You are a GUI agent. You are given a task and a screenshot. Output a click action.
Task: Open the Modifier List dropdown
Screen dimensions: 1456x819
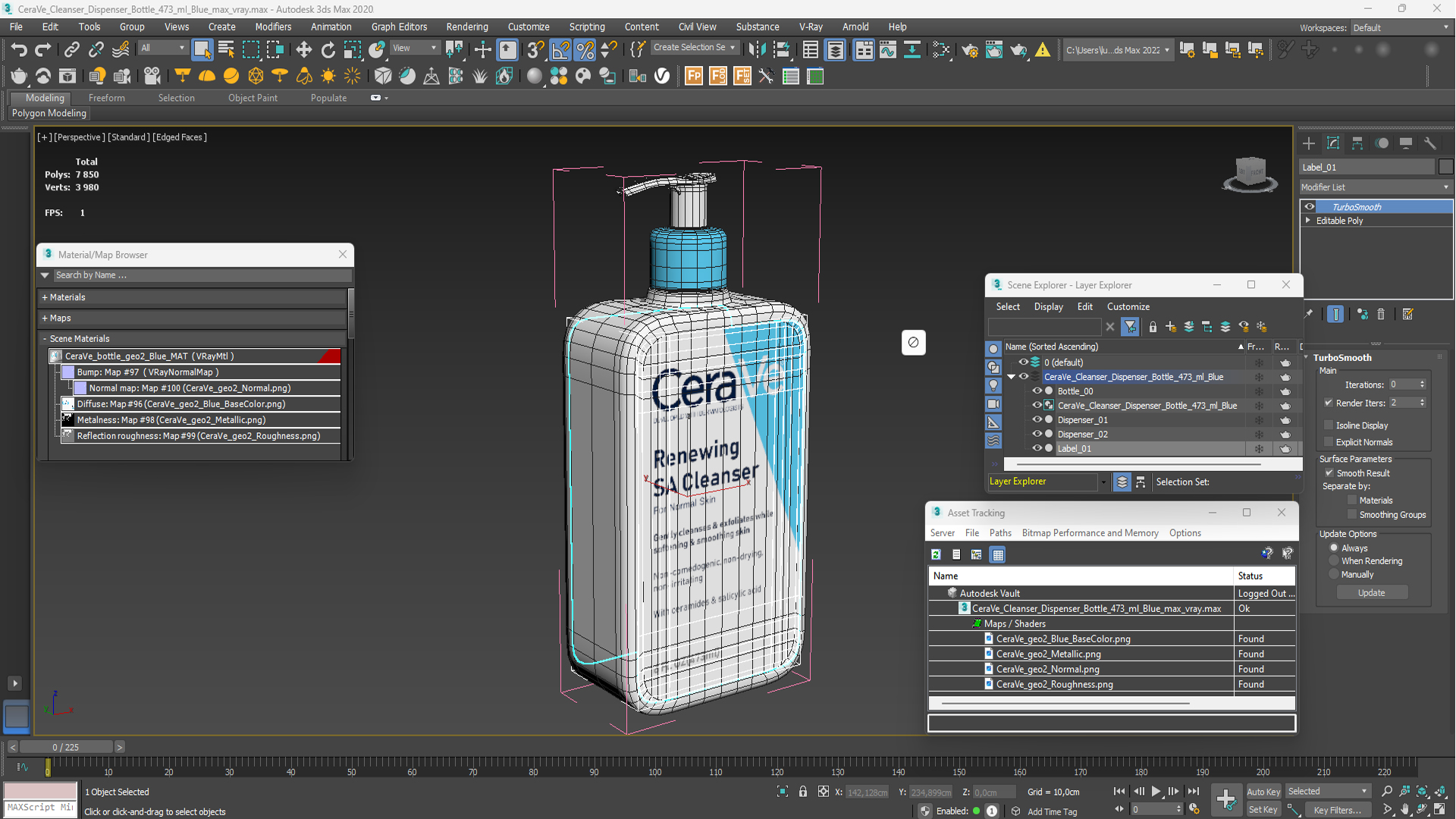pyautogui.click(x=1376, y=187)
